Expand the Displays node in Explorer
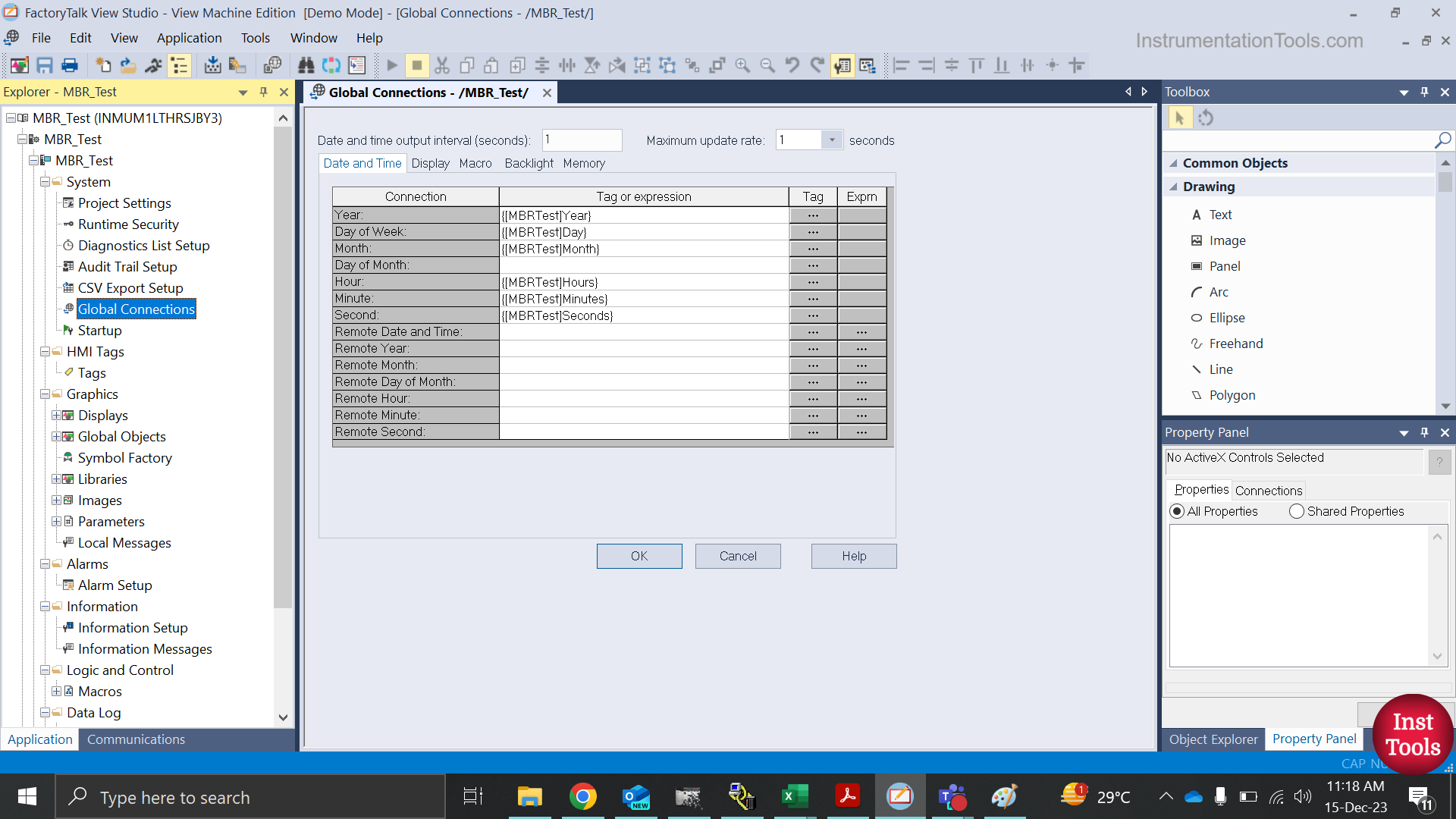Screen dimensions: 1456x819 tap(56, 416)
